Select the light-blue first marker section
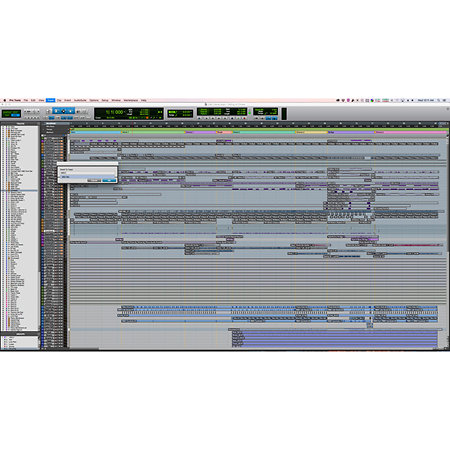 [96, 132]
